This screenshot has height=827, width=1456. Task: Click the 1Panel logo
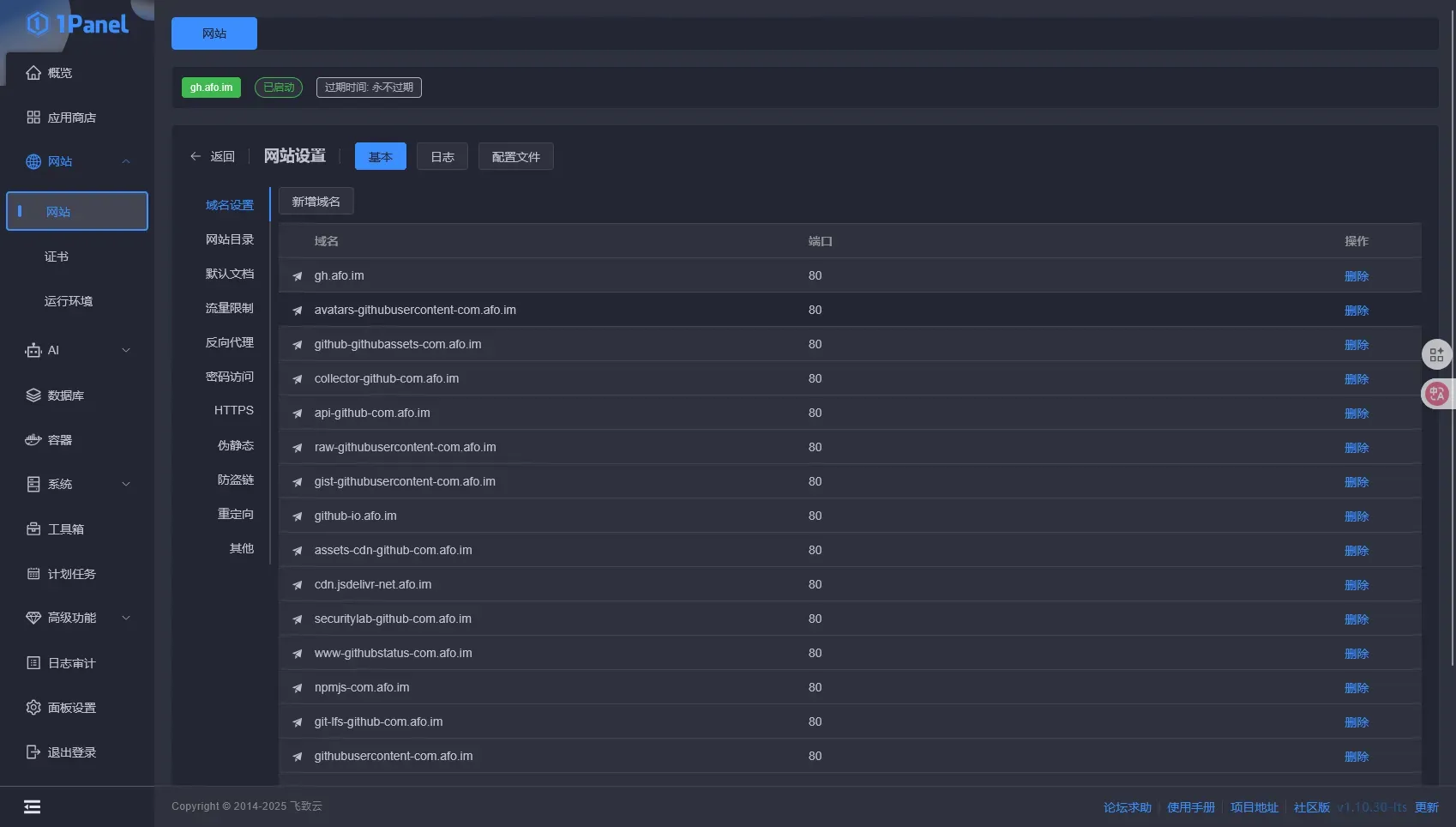(x=77, y=24)
